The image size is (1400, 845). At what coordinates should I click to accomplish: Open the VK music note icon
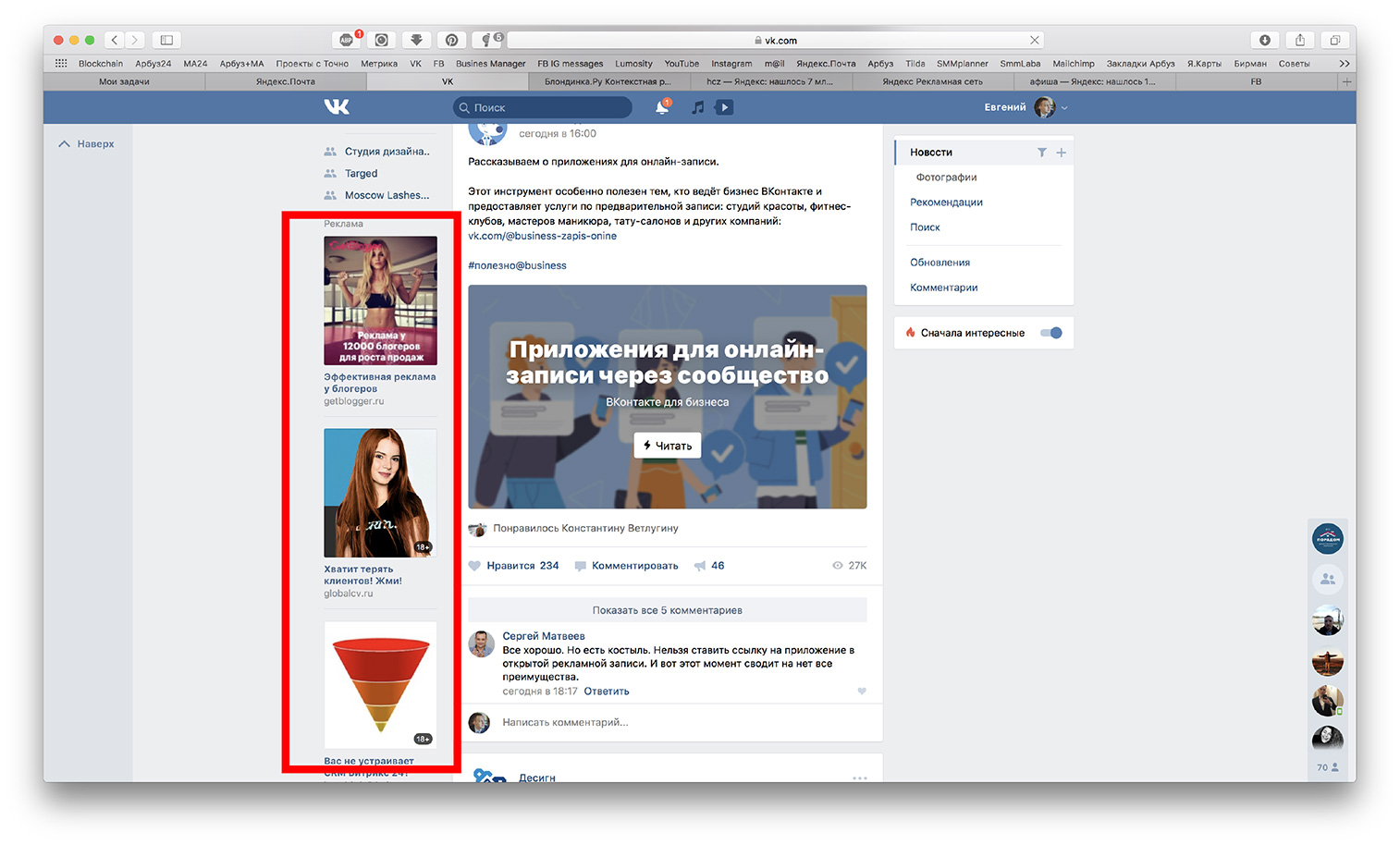click(x=698, y=107)
